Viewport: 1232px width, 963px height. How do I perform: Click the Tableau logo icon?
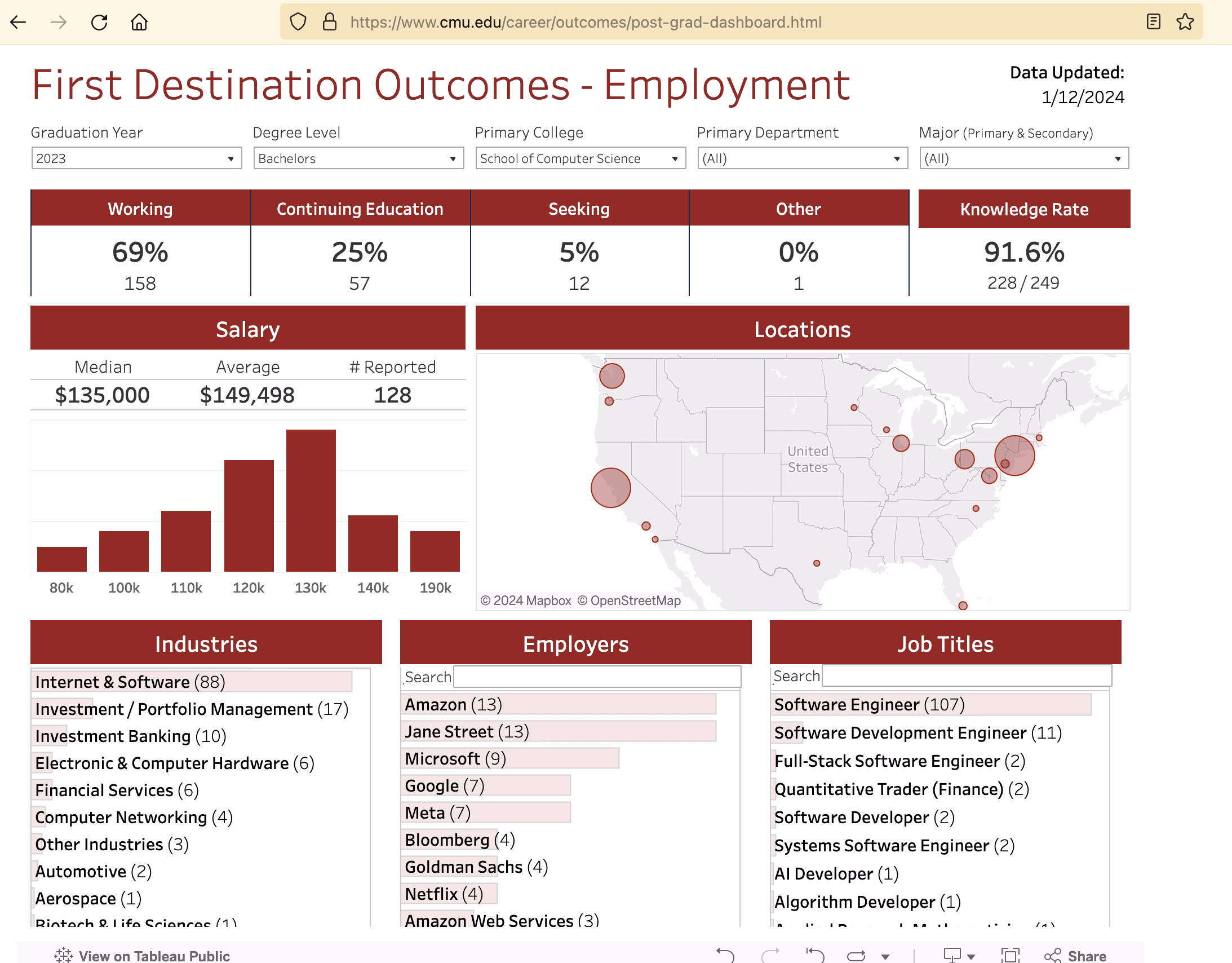[64, 955]
